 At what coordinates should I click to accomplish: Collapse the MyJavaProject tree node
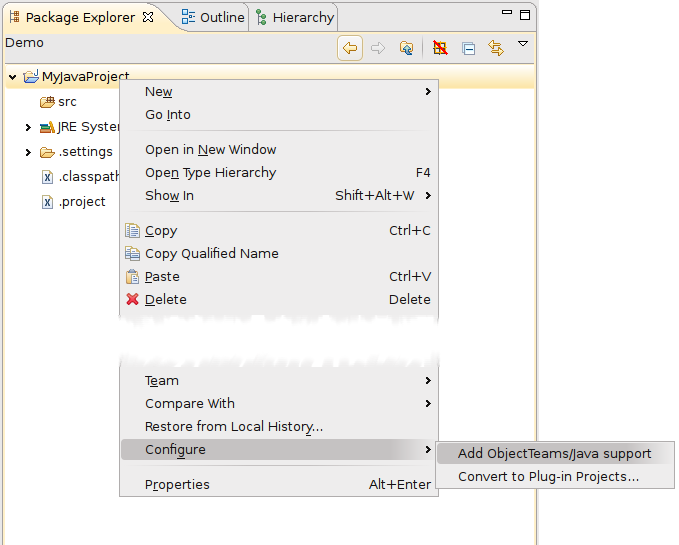pyautogui.click(x=13, y=77)
